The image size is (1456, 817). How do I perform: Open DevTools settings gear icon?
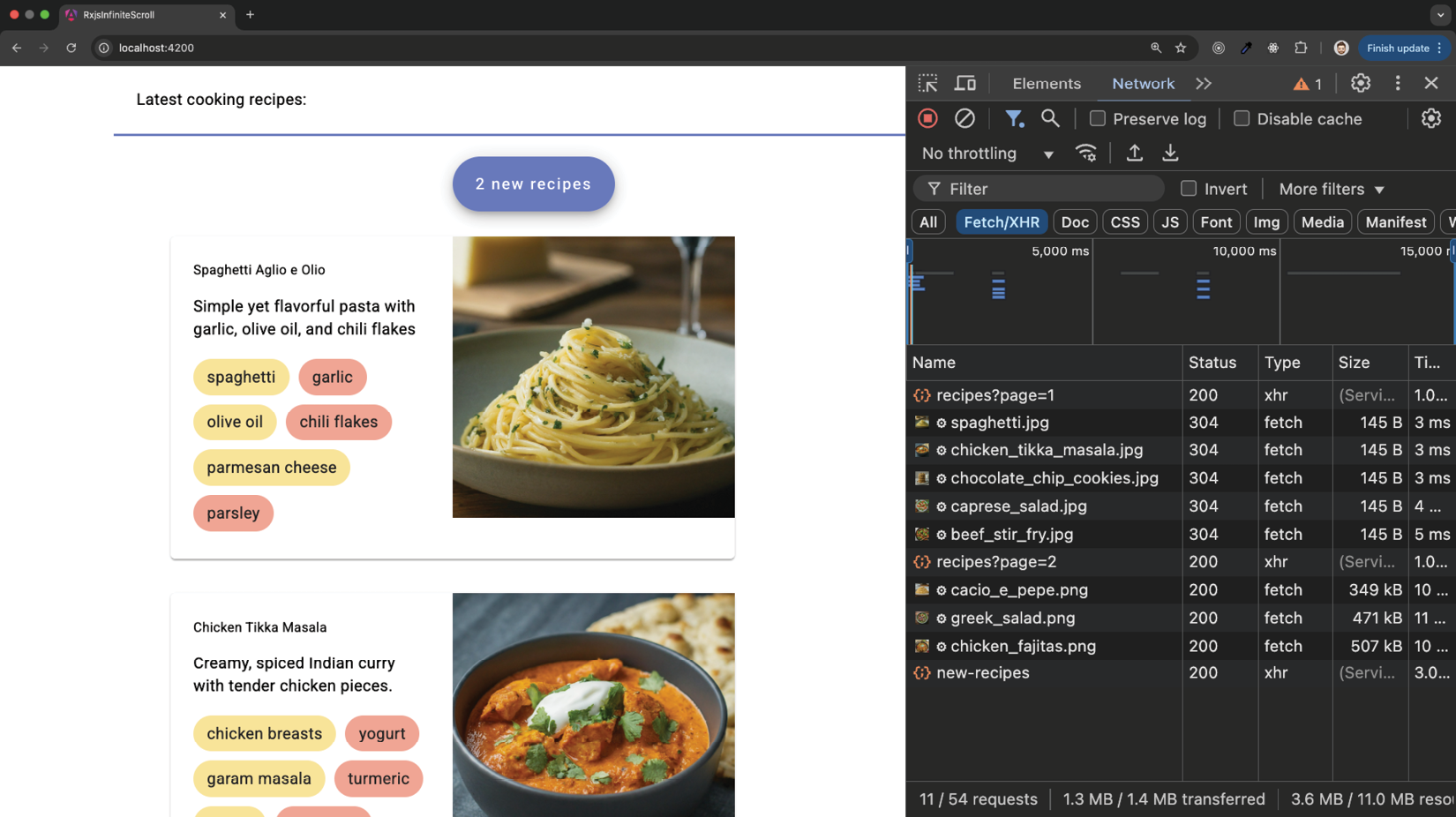[x=1360, y=83]
